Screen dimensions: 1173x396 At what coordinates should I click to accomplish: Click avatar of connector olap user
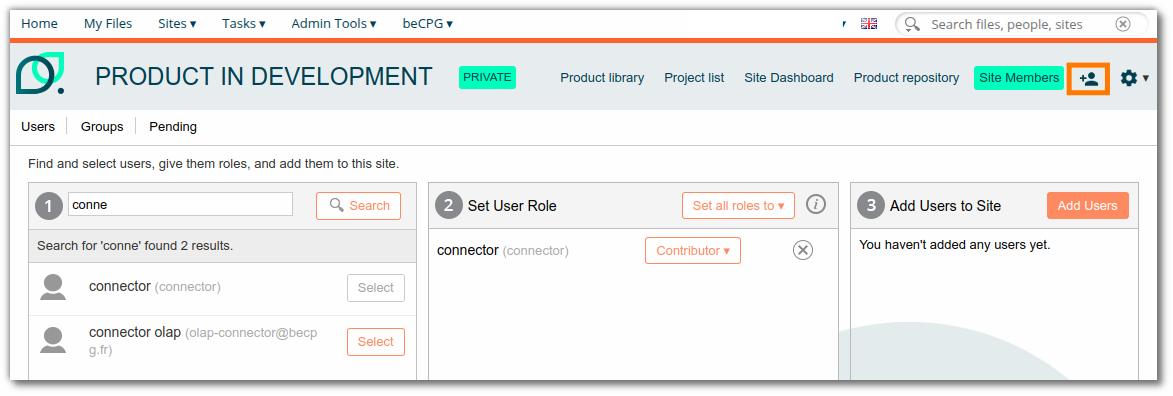click(52, 341)
